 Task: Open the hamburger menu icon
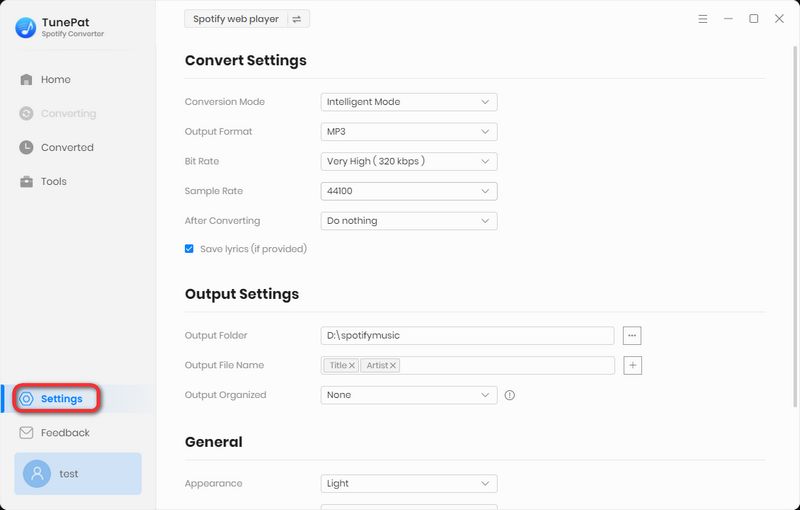tap(703, 19)
